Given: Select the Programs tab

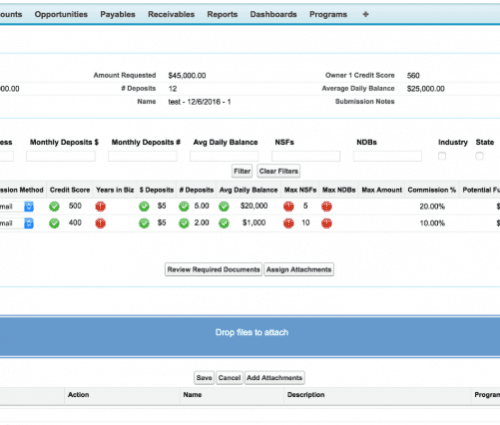Looking at the screenshot, I should 328,14.
